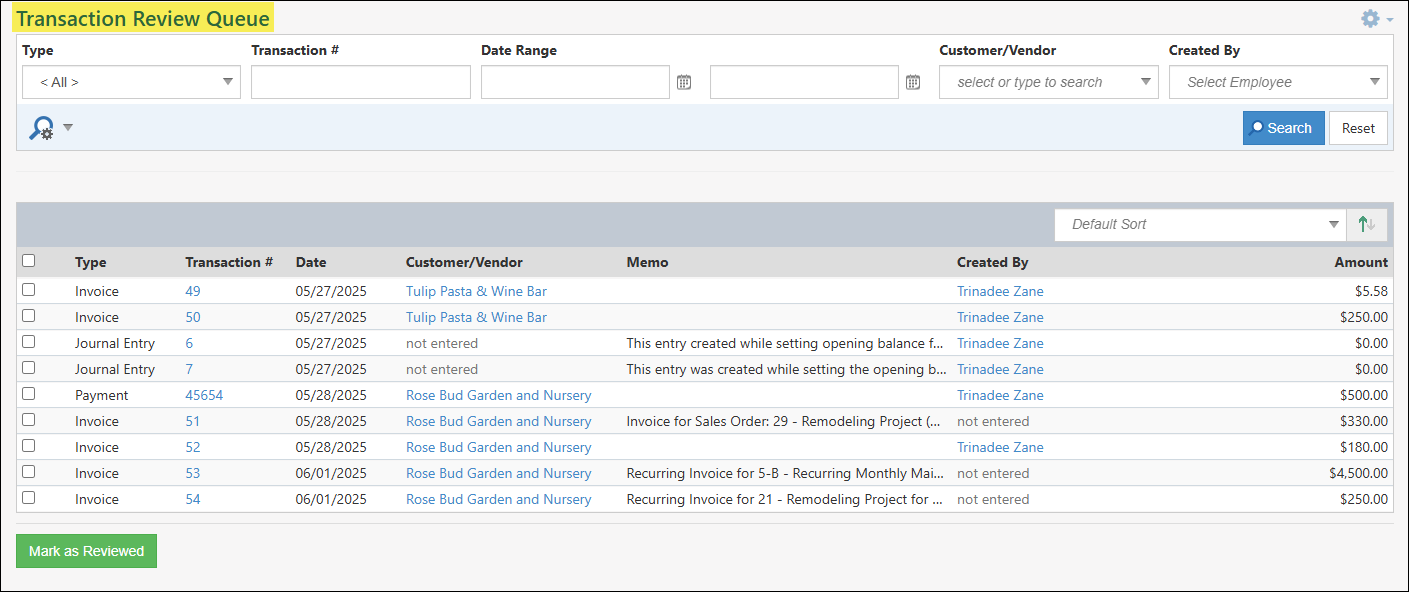Click the Type column header
The width and height of the screenshot is (1409, 592).
90,262
